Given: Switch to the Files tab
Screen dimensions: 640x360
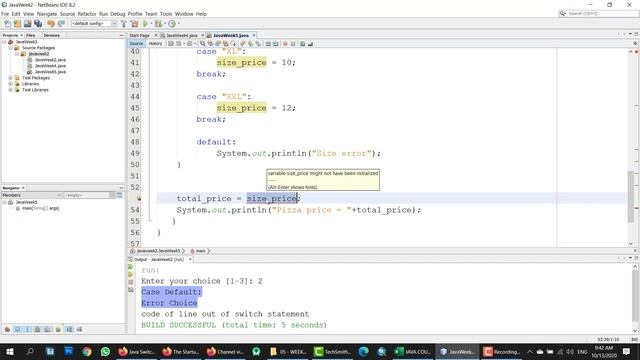Looking at the screenshot, I should (x=31, y=36).
